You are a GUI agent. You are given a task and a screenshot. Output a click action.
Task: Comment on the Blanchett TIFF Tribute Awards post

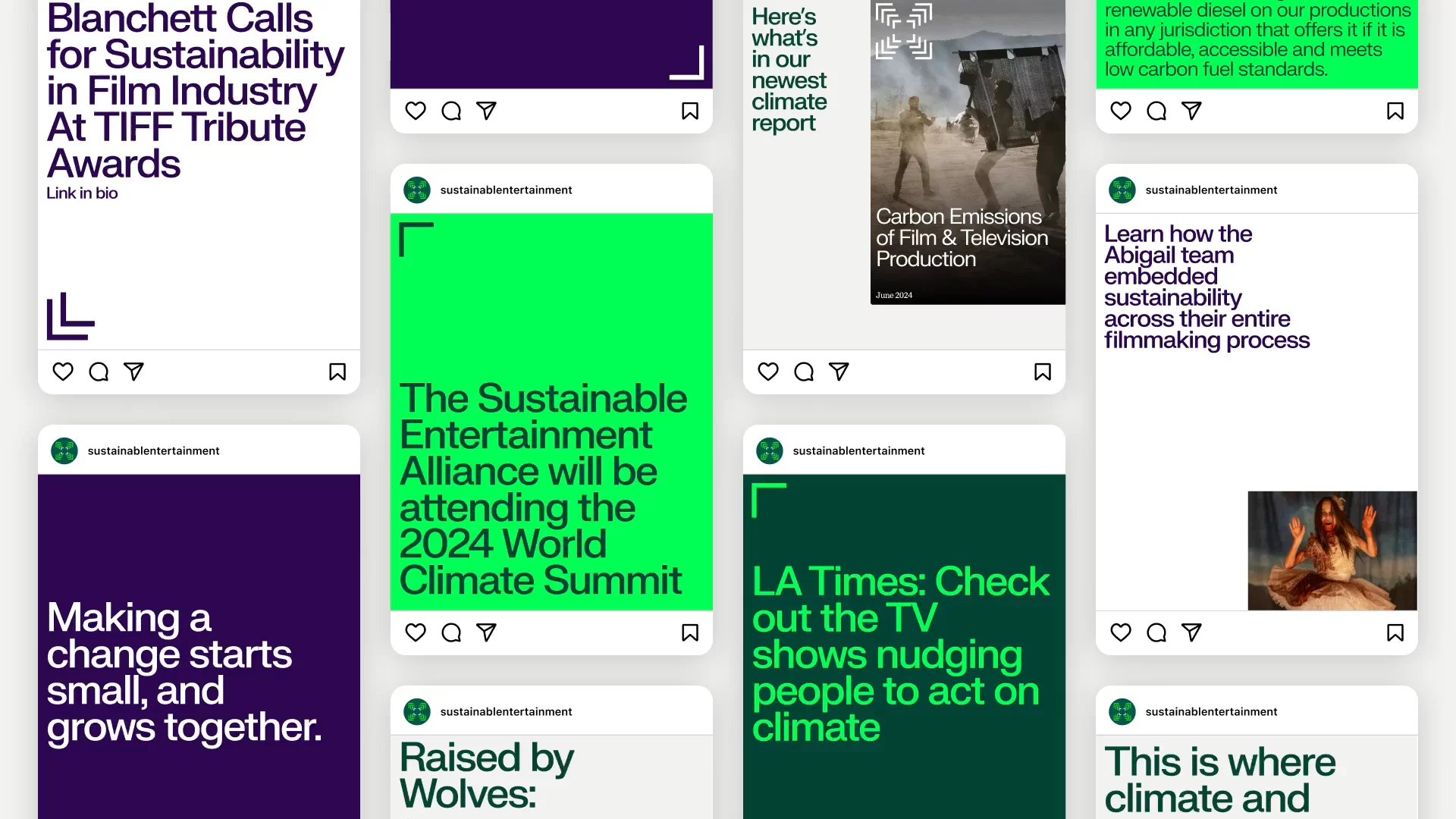click(x=99, y=372)
